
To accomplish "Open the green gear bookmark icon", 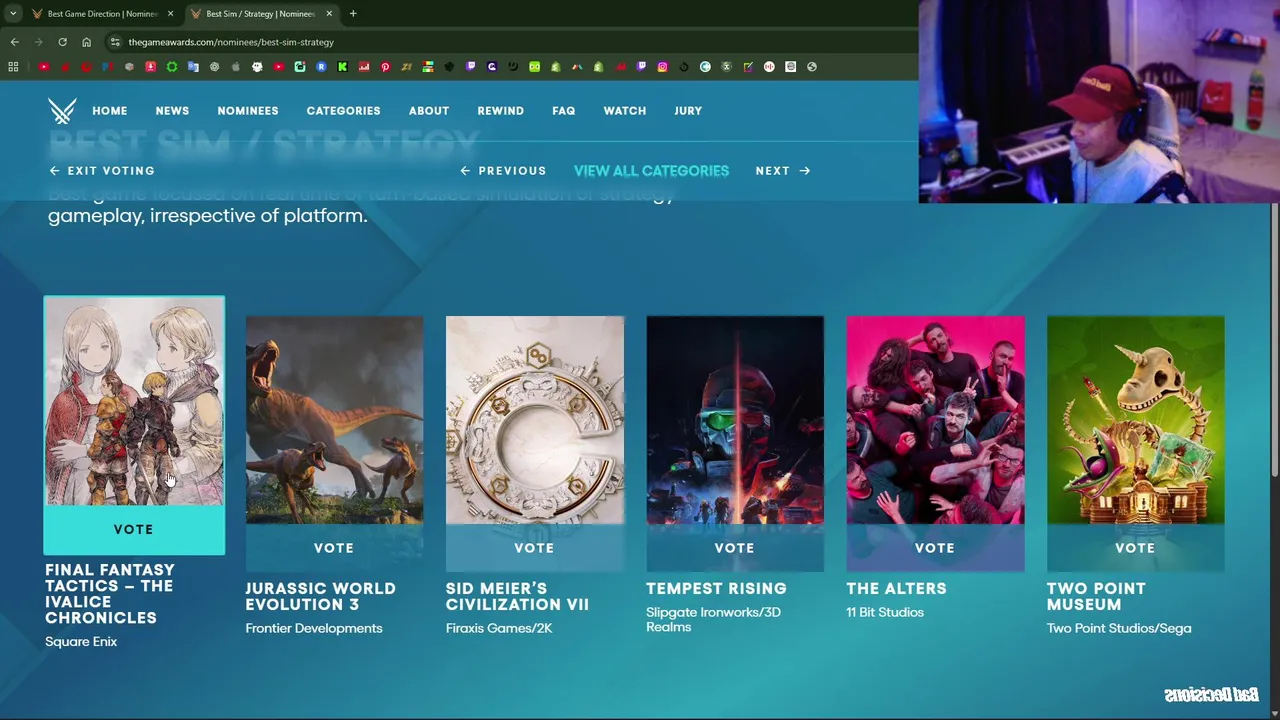I will (172, 67).
